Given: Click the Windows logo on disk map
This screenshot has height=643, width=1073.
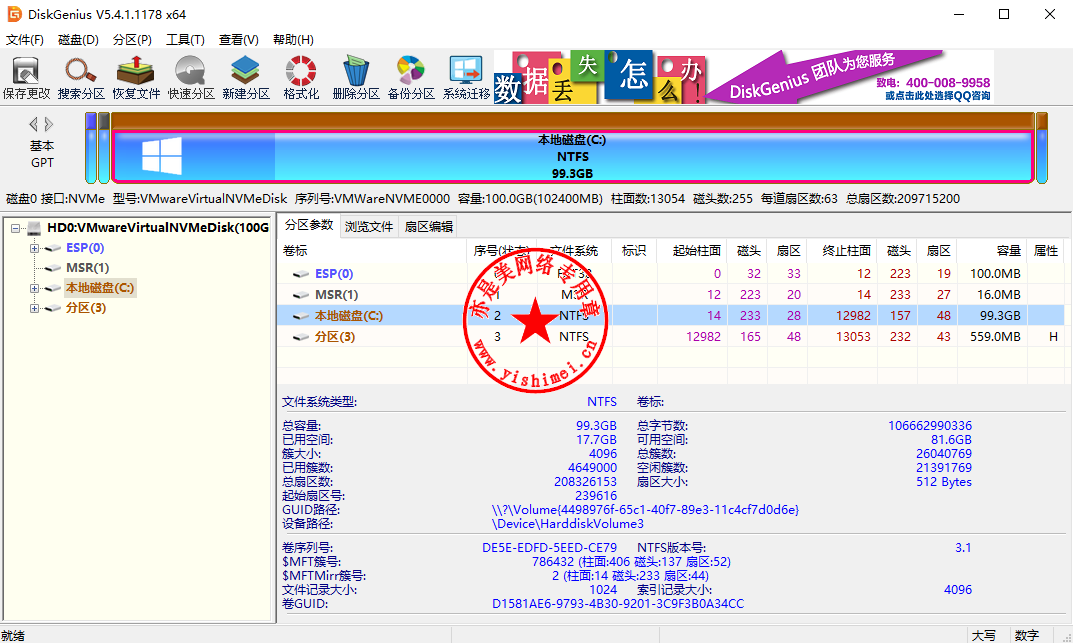Looking at the screenshot, I should (x=162, y=155).
